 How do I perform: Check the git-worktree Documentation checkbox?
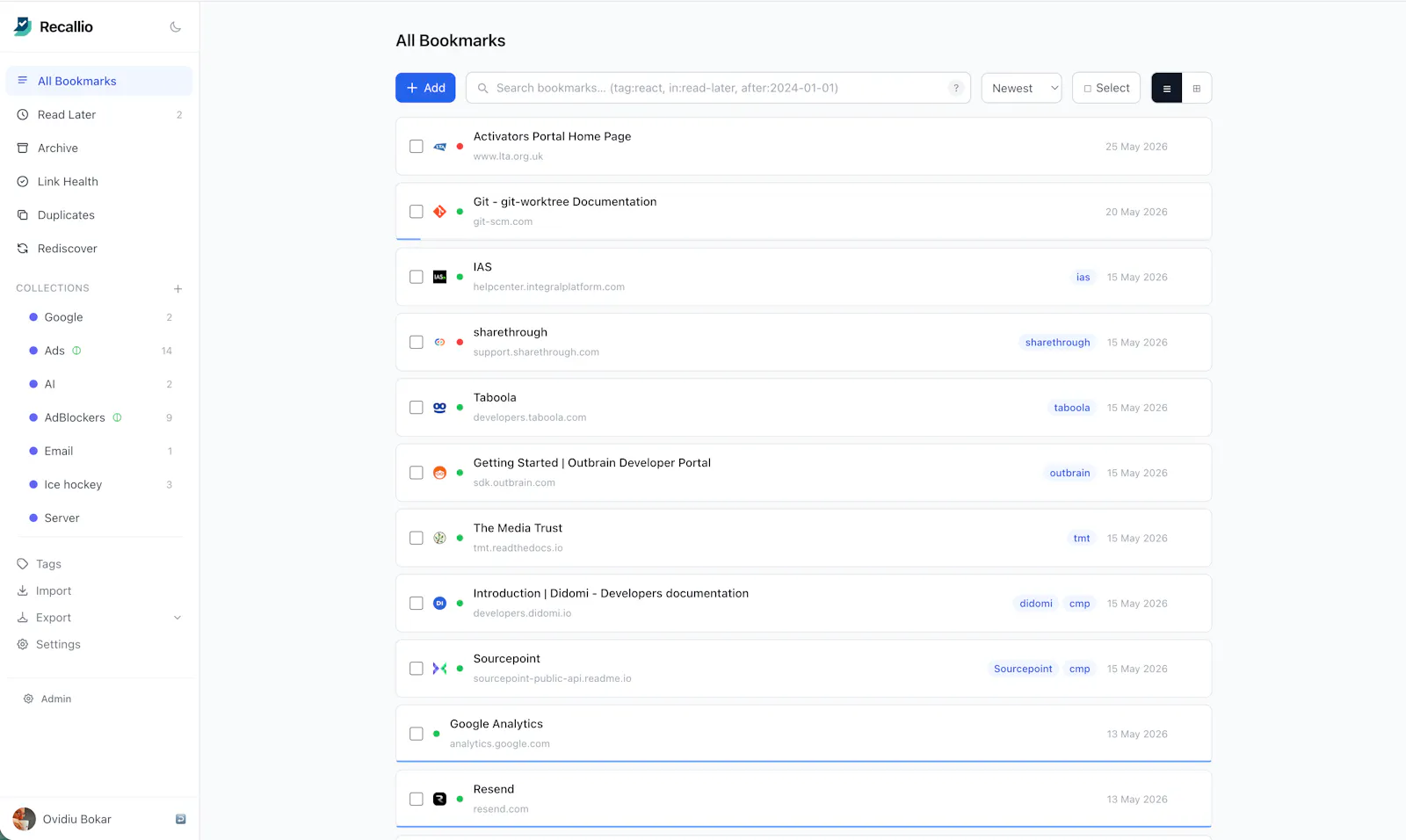[x=417, y=212]
